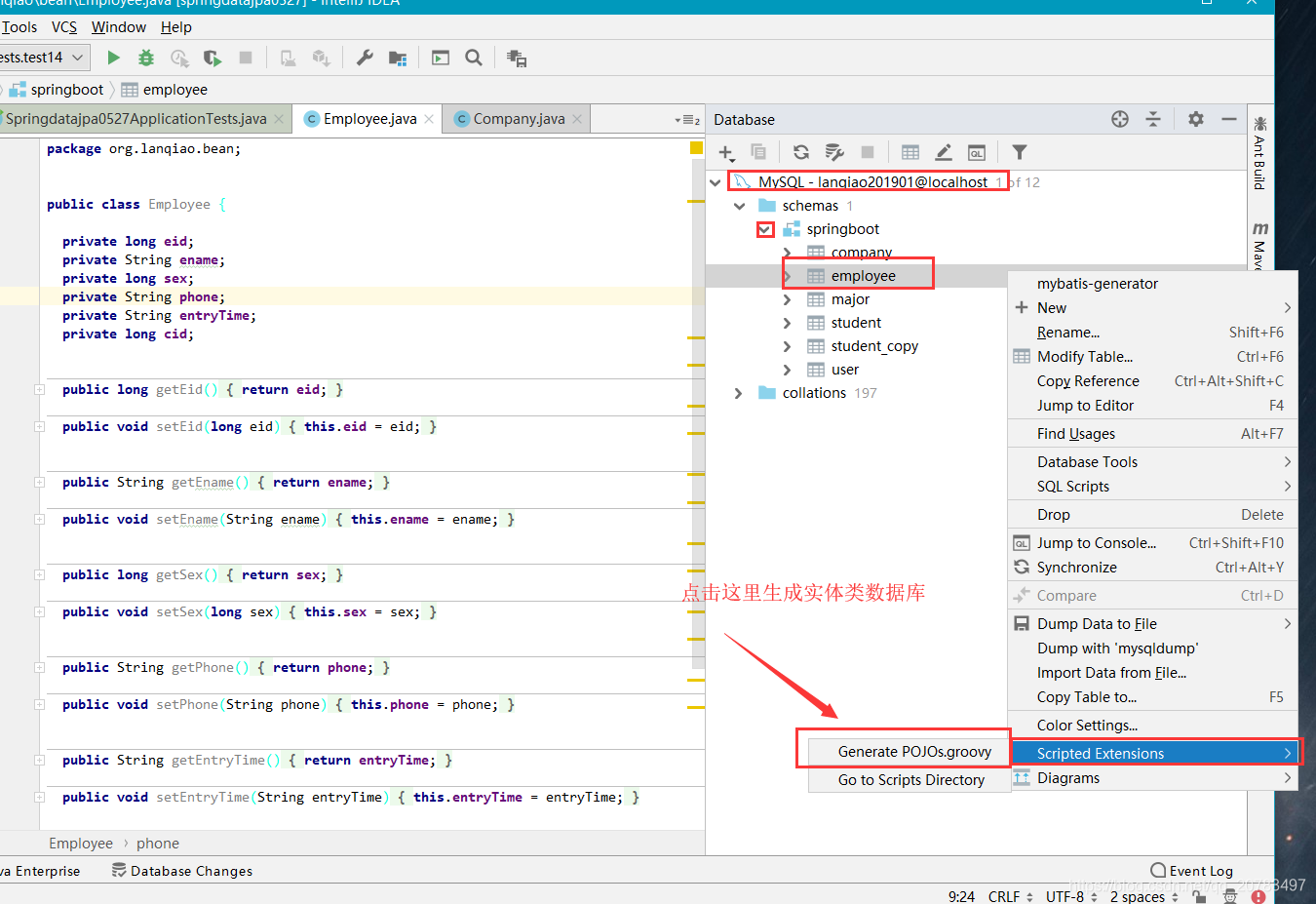Open the Ant Build side panel
The image size is (1316, 904).
[1259, 152]
